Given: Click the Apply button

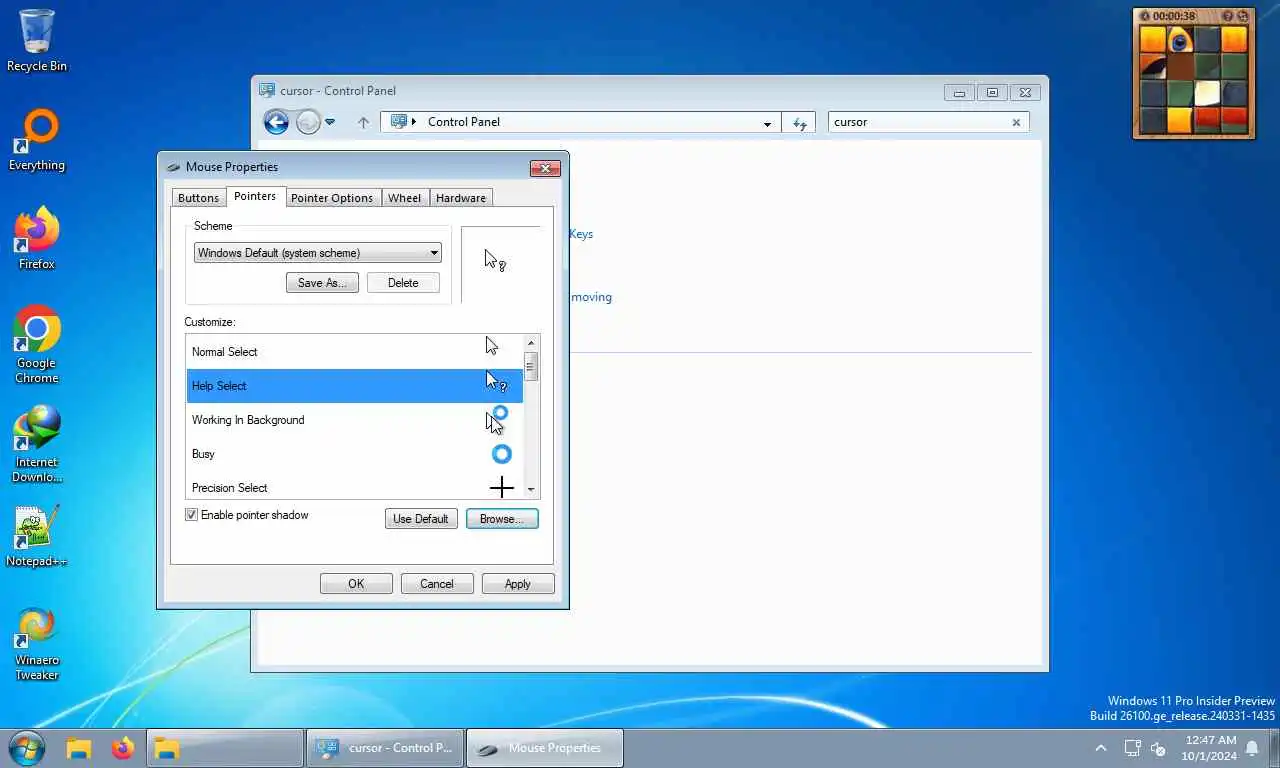Looking at the screenshot, I should pos(518,584).
